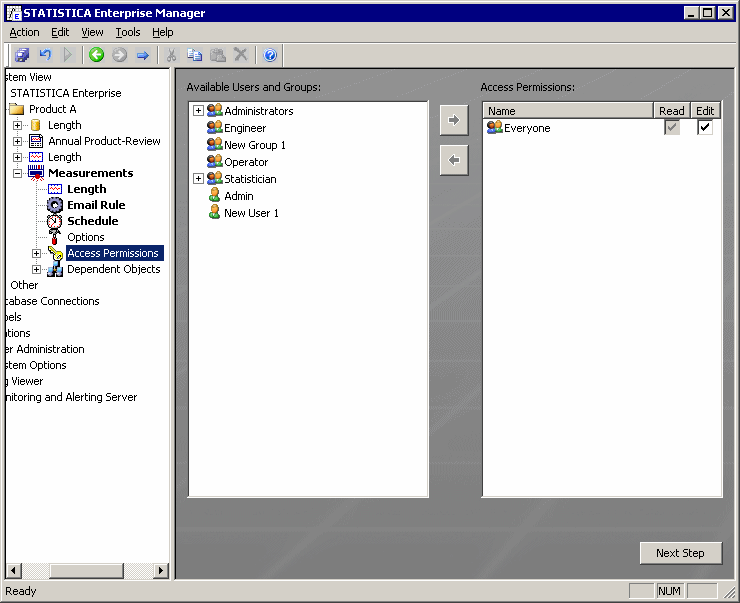
Task: Click the Copy toolbar icon
Action: 194,55
